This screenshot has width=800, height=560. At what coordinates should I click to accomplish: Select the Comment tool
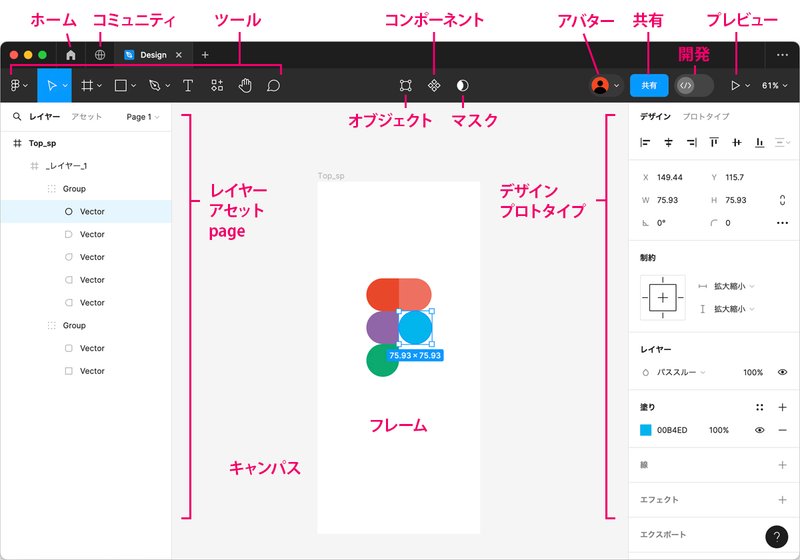(273, 85)
